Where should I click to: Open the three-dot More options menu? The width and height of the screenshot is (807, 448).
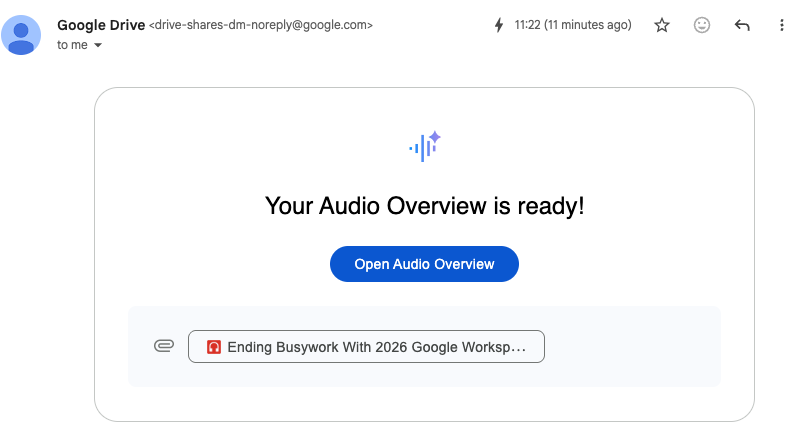pyautogui.click(x=782, y=25)
